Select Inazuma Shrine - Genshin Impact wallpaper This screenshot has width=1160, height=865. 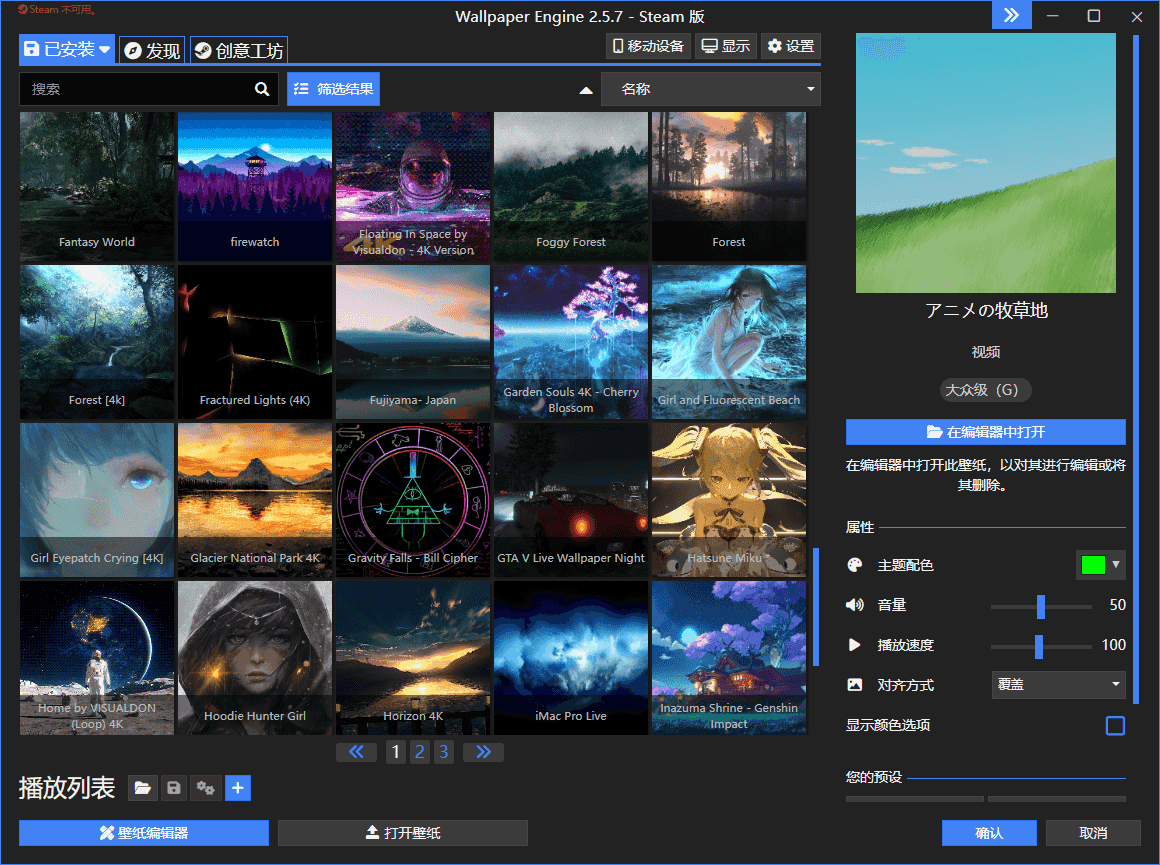pos(729,658)
